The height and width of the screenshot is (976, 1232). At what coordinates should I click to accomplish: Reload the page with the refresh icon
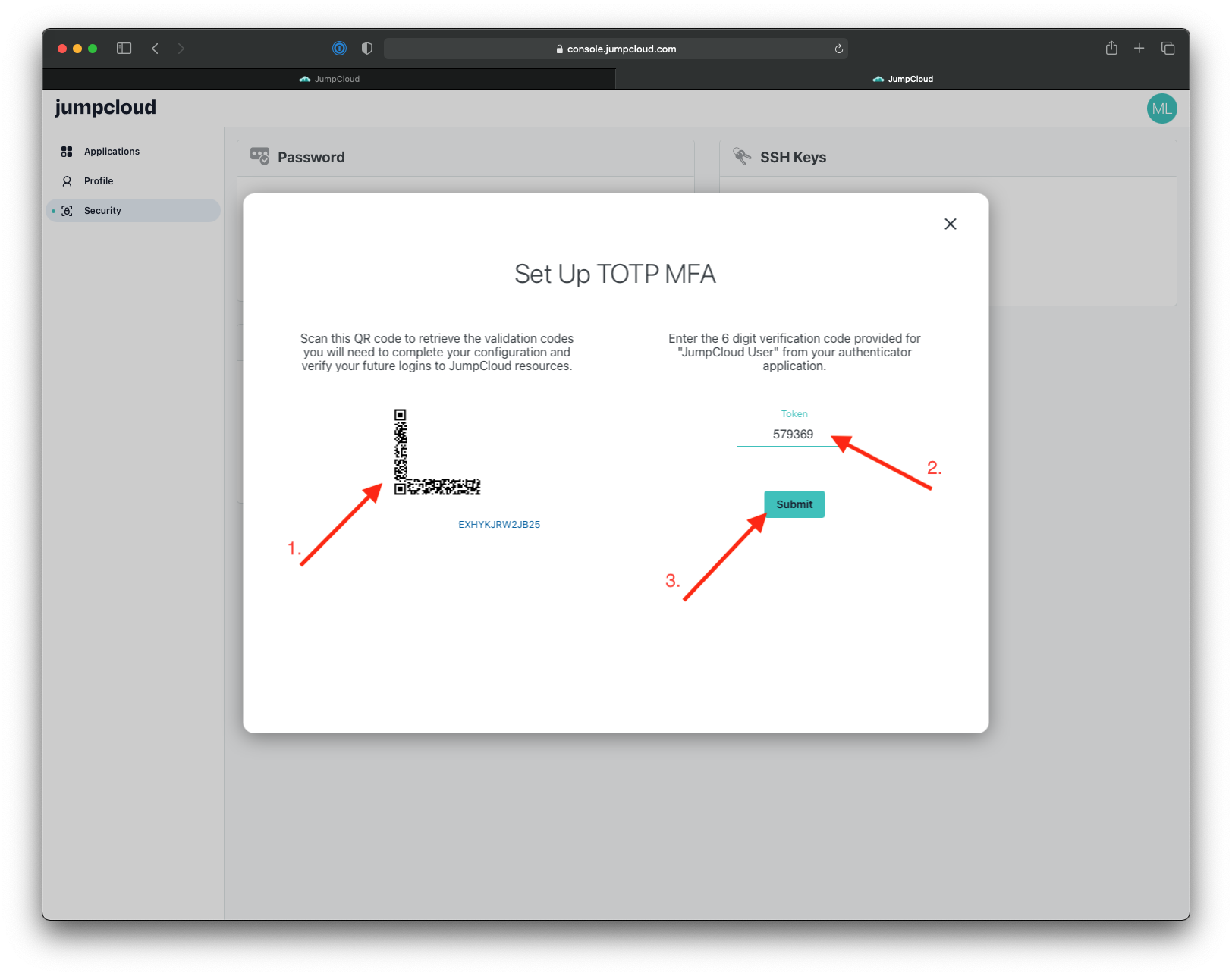(838, 49)
